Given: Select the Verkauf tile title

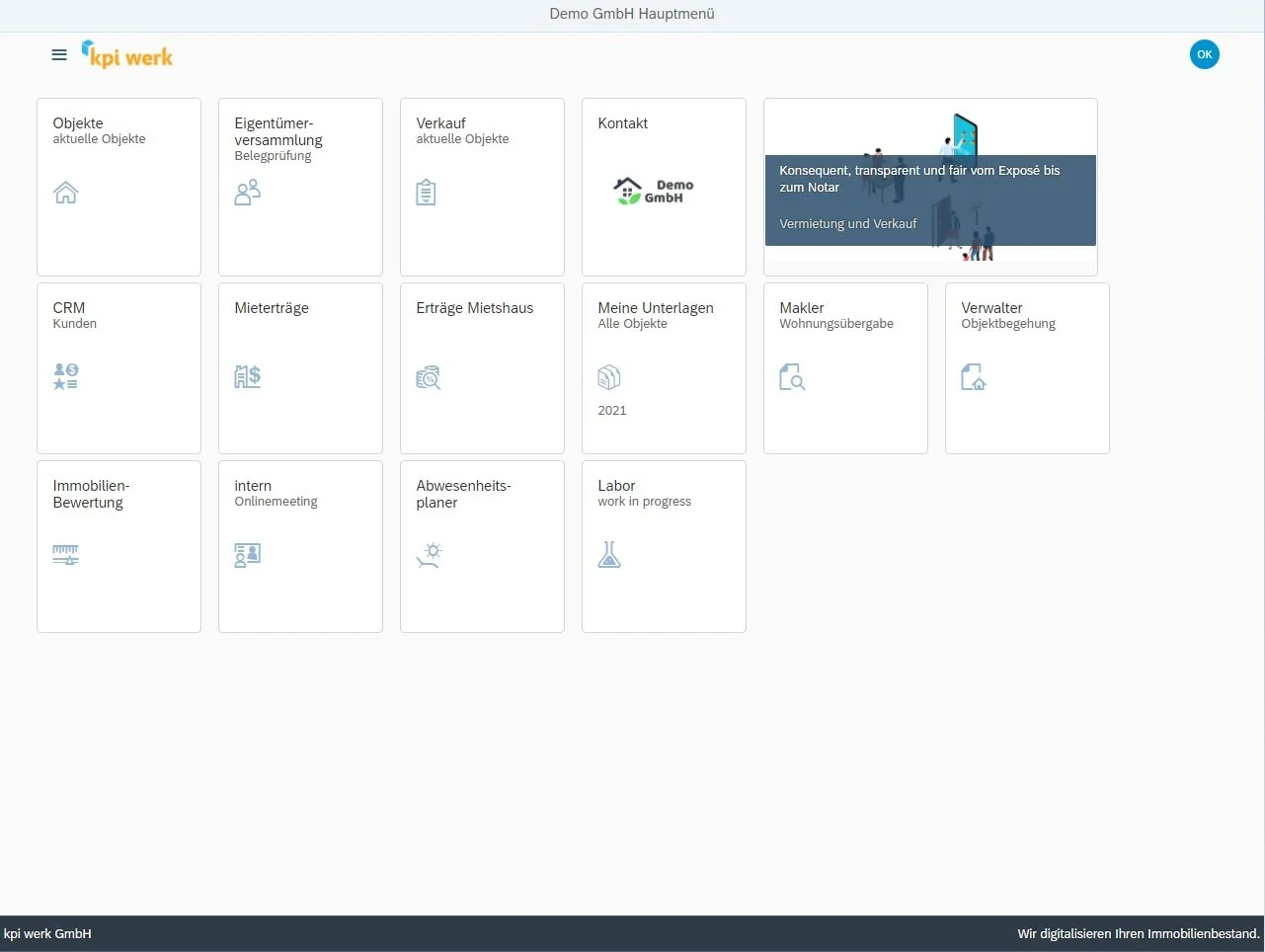Looking at the screenshot, I should pos(440,123).
